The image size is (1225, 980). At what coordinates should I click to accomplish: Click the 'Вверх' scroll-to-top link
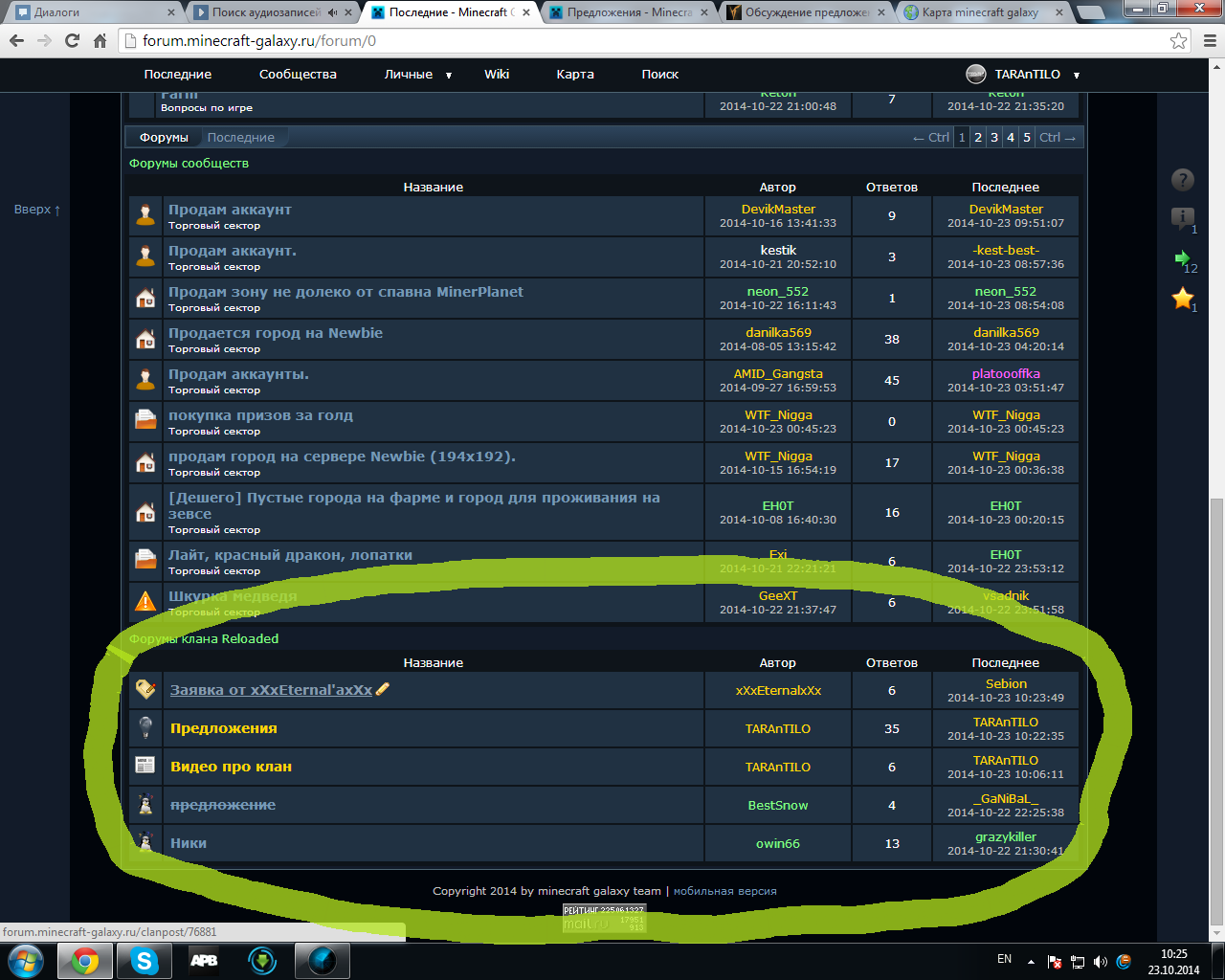(37, 209)
